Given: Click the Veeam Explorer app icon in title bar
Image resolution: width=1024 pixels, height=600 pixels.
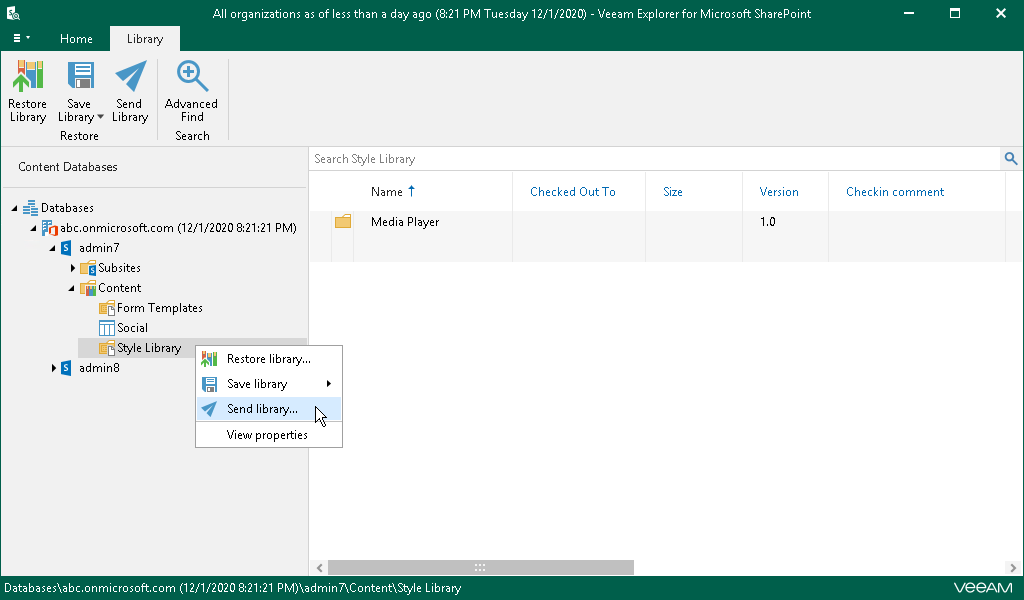Looking at the screenshot, I should 12,13.
